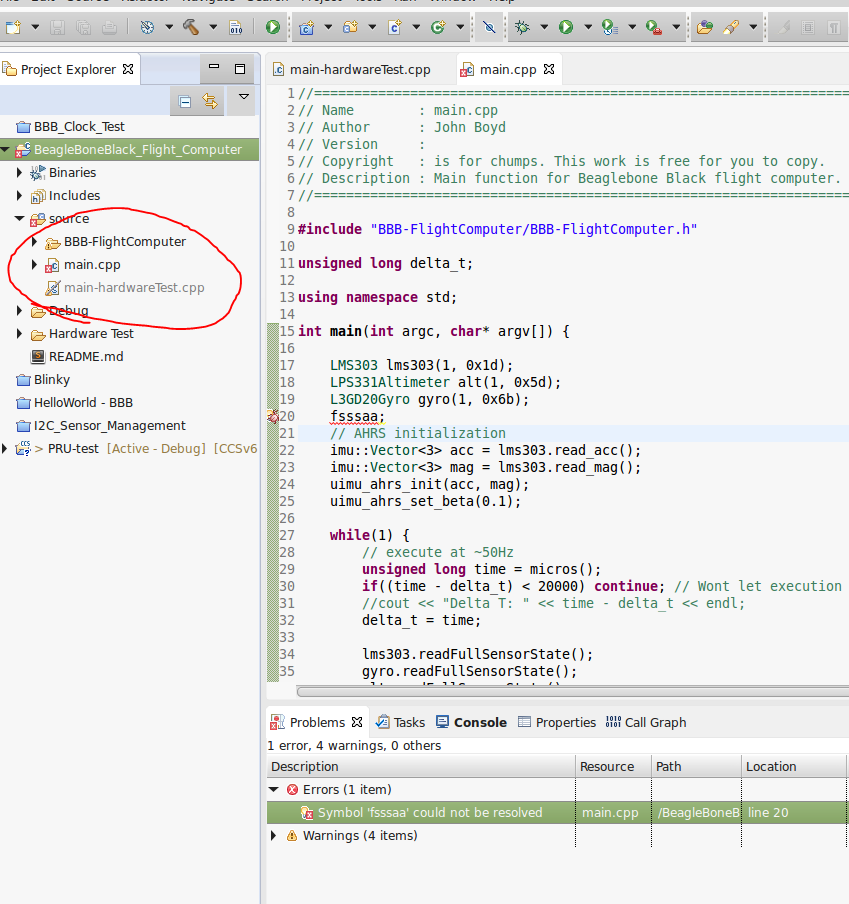Expand the Hardware Test folder

tap(19, 333)
